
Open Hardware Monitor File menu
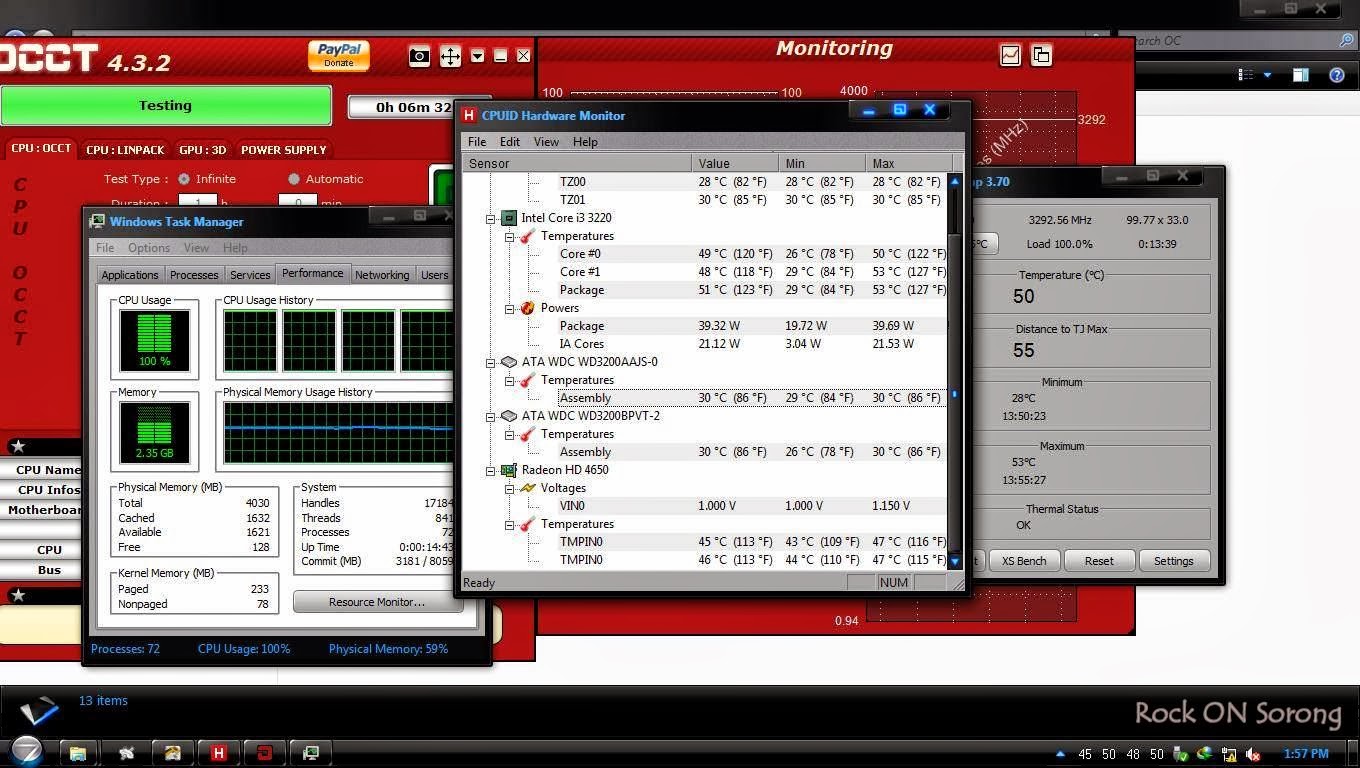click(x=477, y=142)
